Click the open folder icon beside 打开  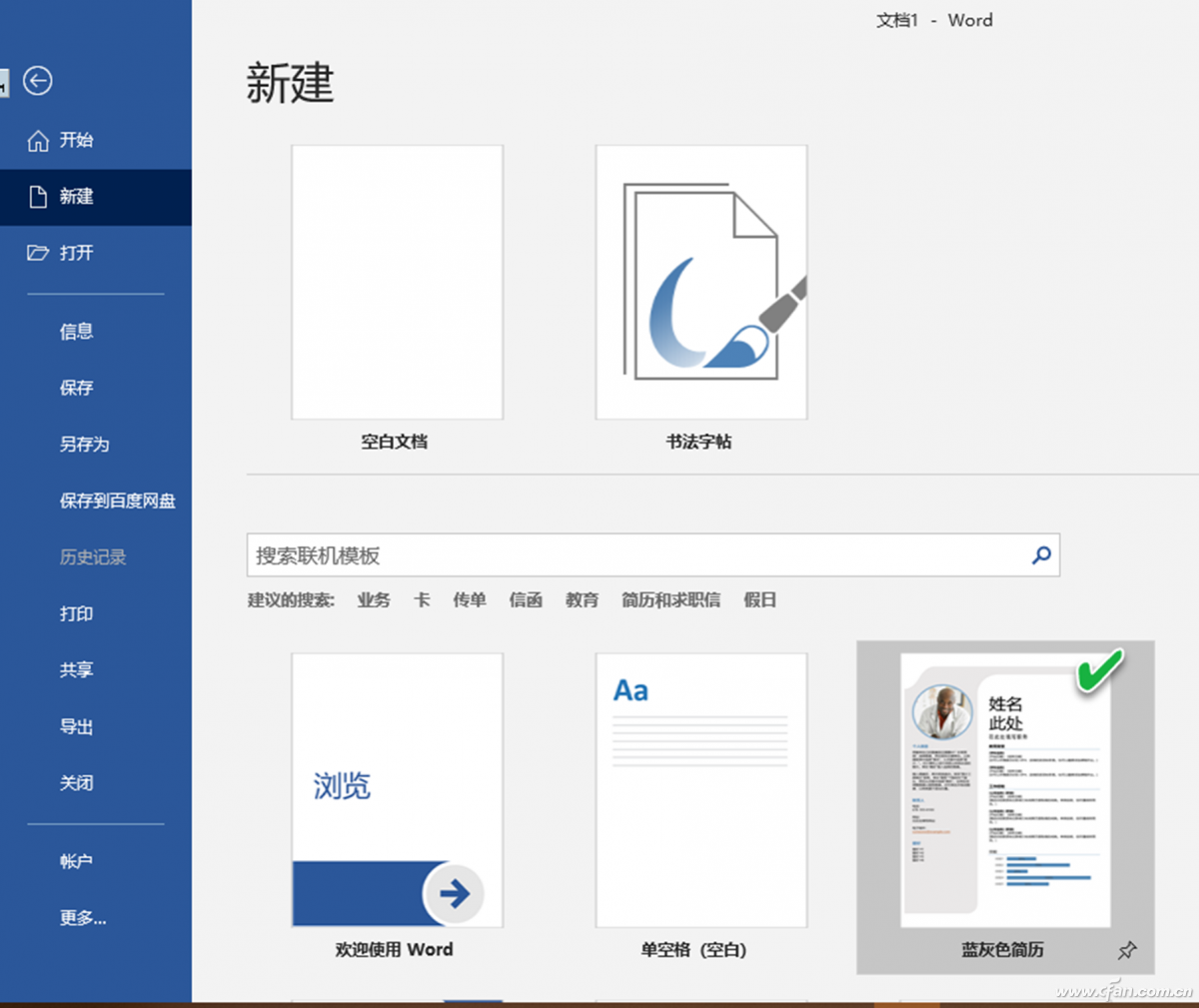click(x=38, y=253)
